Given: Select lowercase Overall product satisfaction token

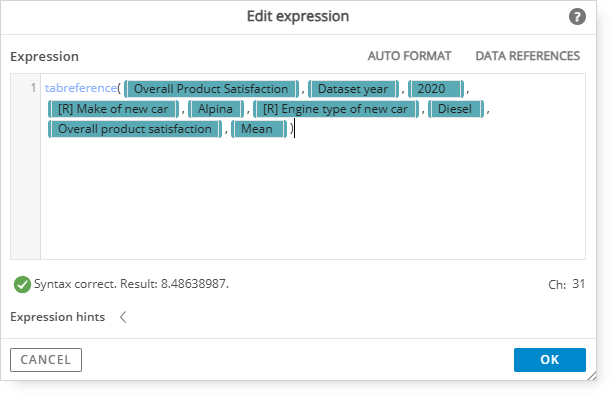Looking at the screenshot, I should (135, 129).
